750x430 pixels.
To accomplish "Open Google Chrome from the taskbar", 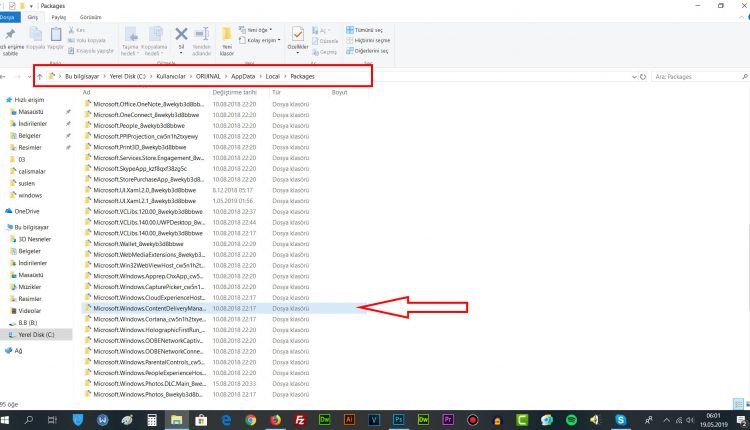I will pos(251,420).
